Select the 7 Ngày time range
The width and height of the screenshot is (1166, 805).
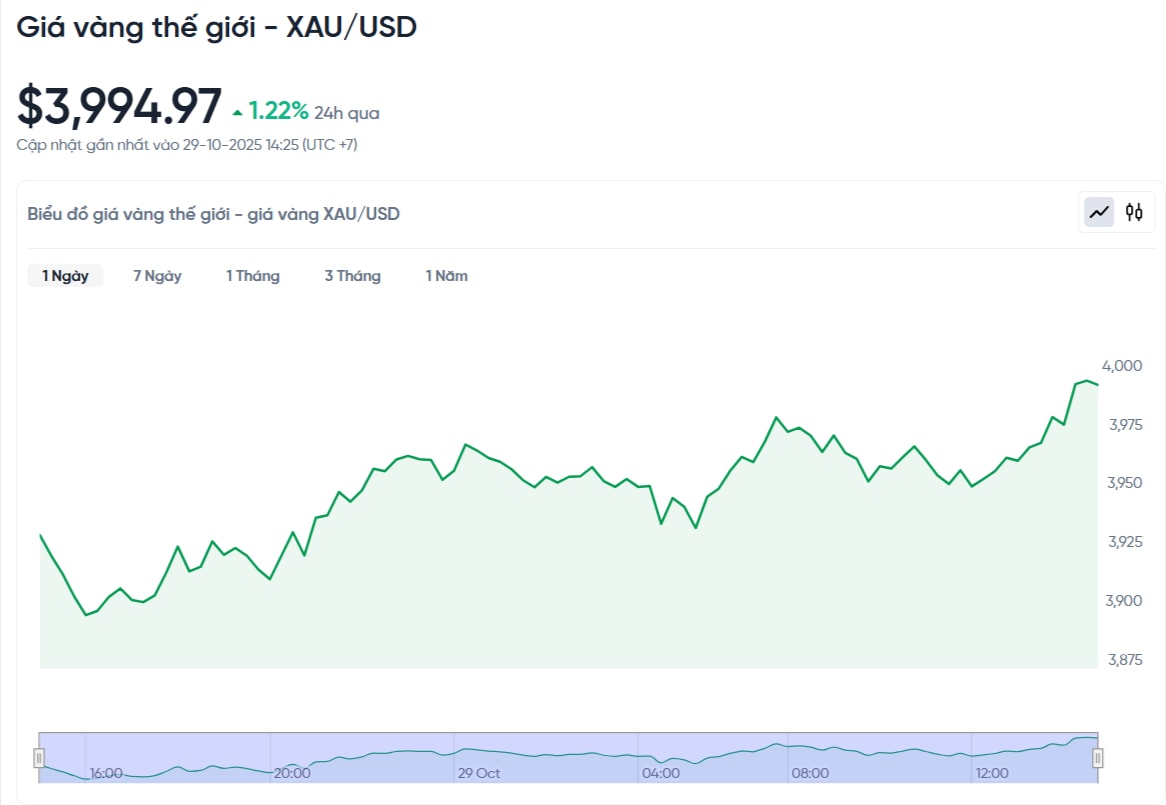(x=157, y=276)
